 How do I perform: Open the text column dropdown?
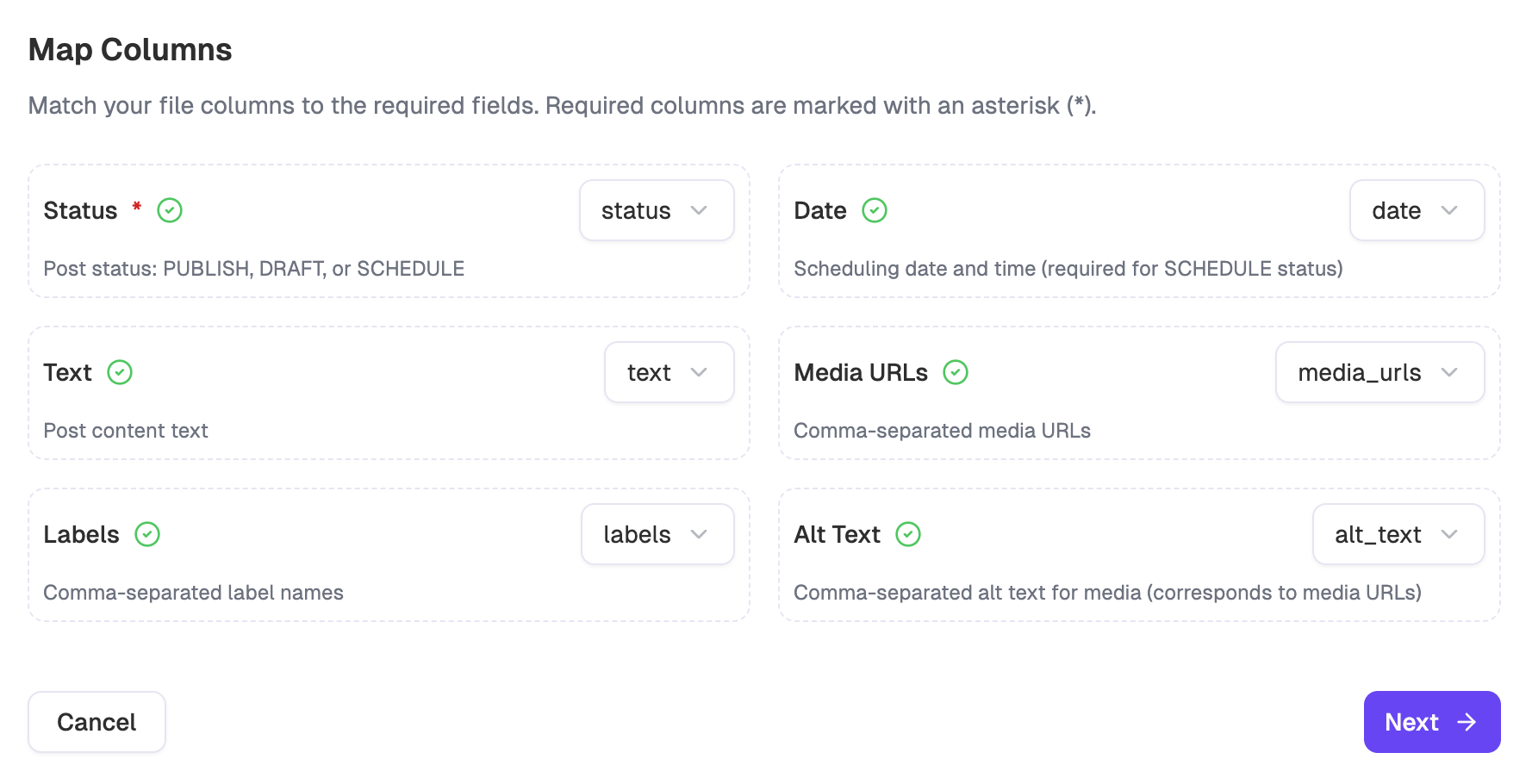pyautogui.click(x=669, y=372)
